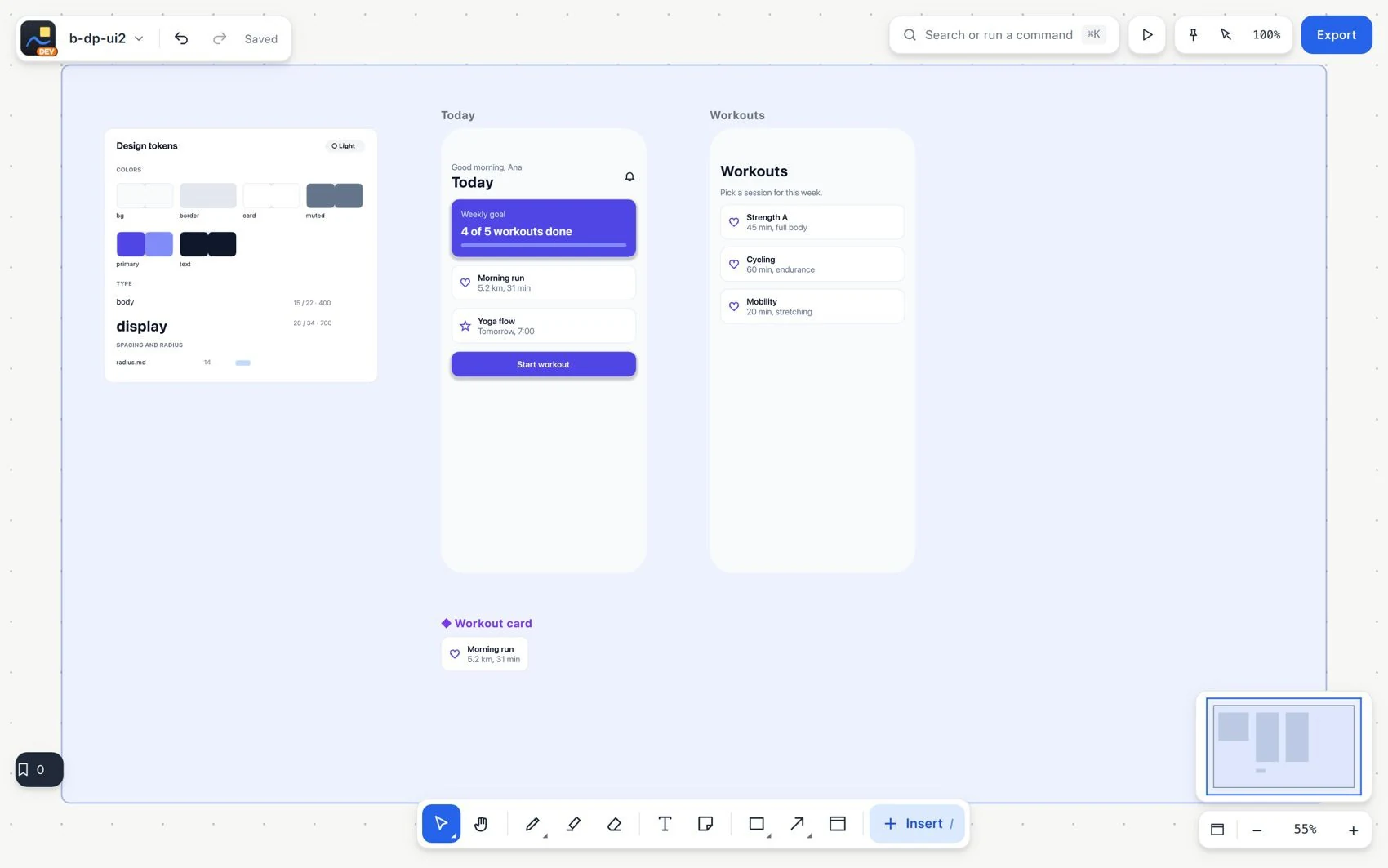The height and width of the screenshot is (868, 1388).
Task: Click the weekly goal progress bar
Action: (544, 245)
